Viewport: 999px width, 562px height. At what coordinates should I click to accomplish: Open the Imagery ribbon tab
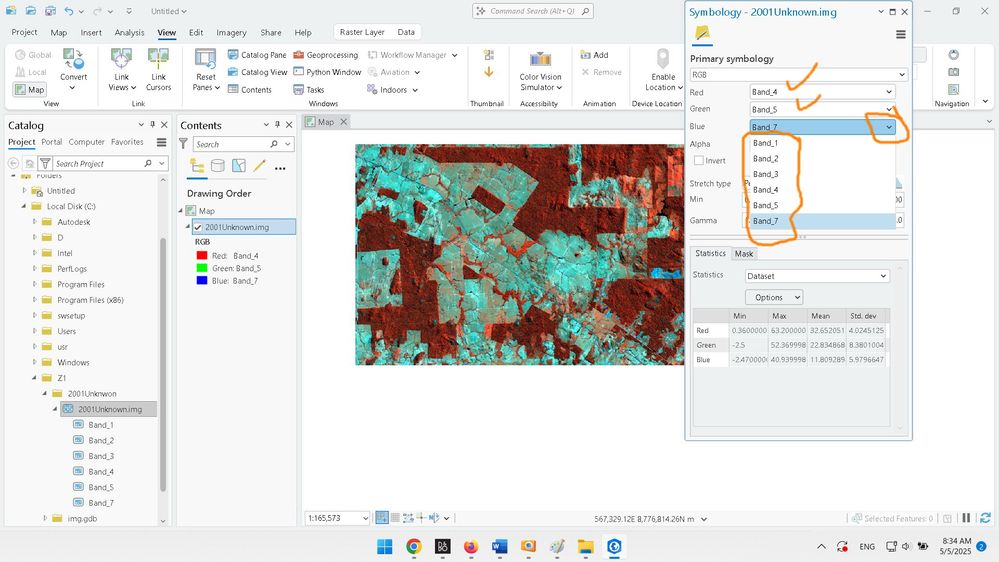[231, 32]
